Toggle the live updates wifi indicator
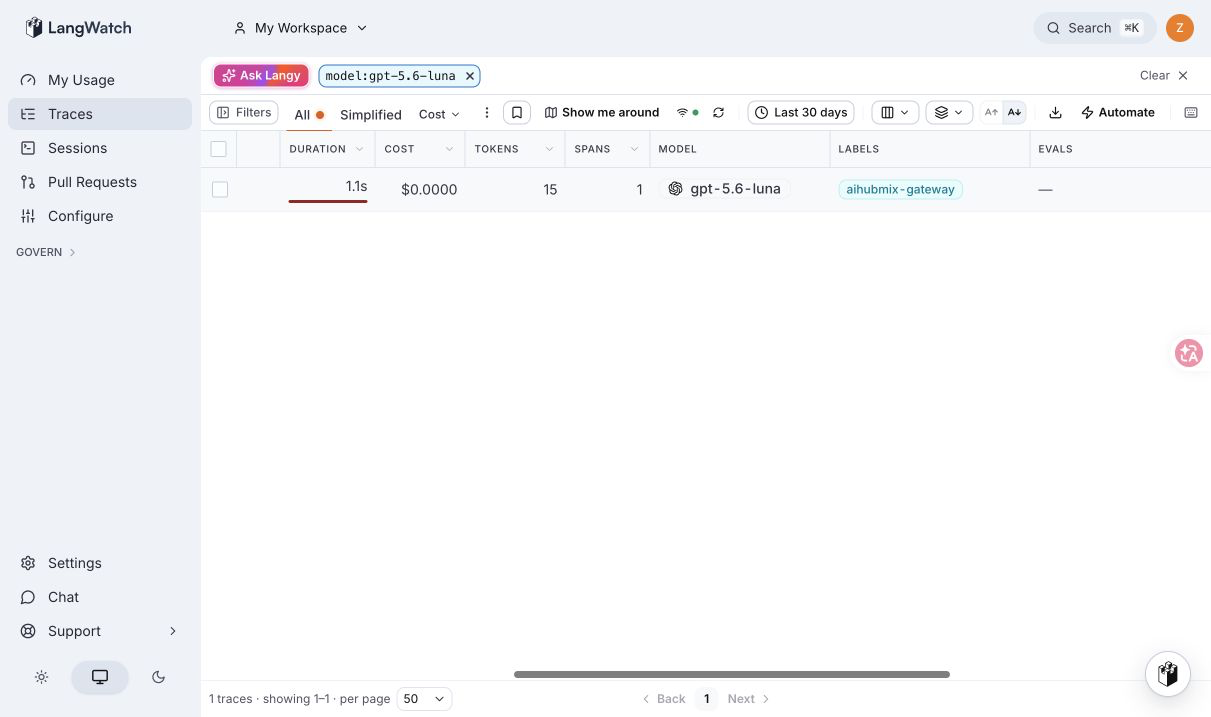1211x717 pixels. tap(687, 112)
